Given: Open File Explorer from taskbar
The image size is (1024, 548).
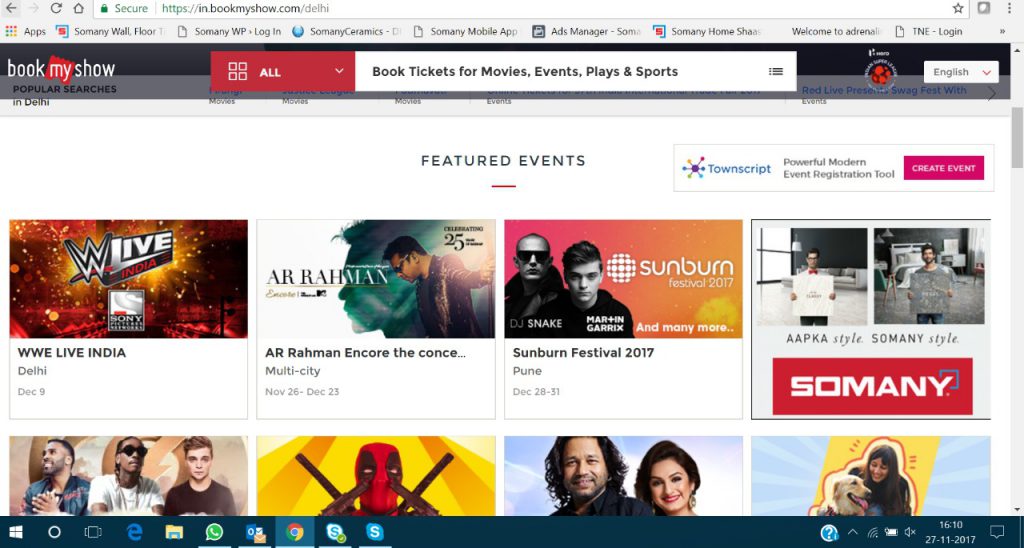Looking at the screenshot, I should coord(174,532).
